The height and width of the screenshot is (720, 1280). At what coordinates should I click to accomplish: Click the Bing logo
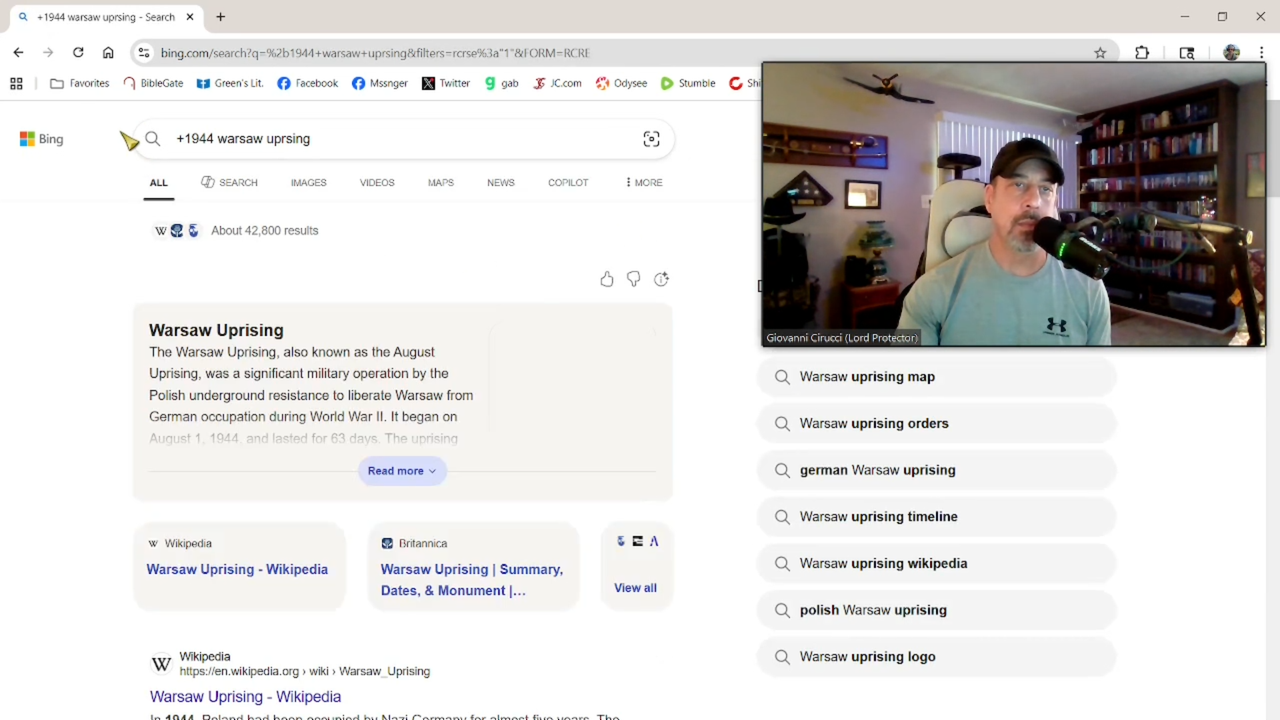(42, 139)
